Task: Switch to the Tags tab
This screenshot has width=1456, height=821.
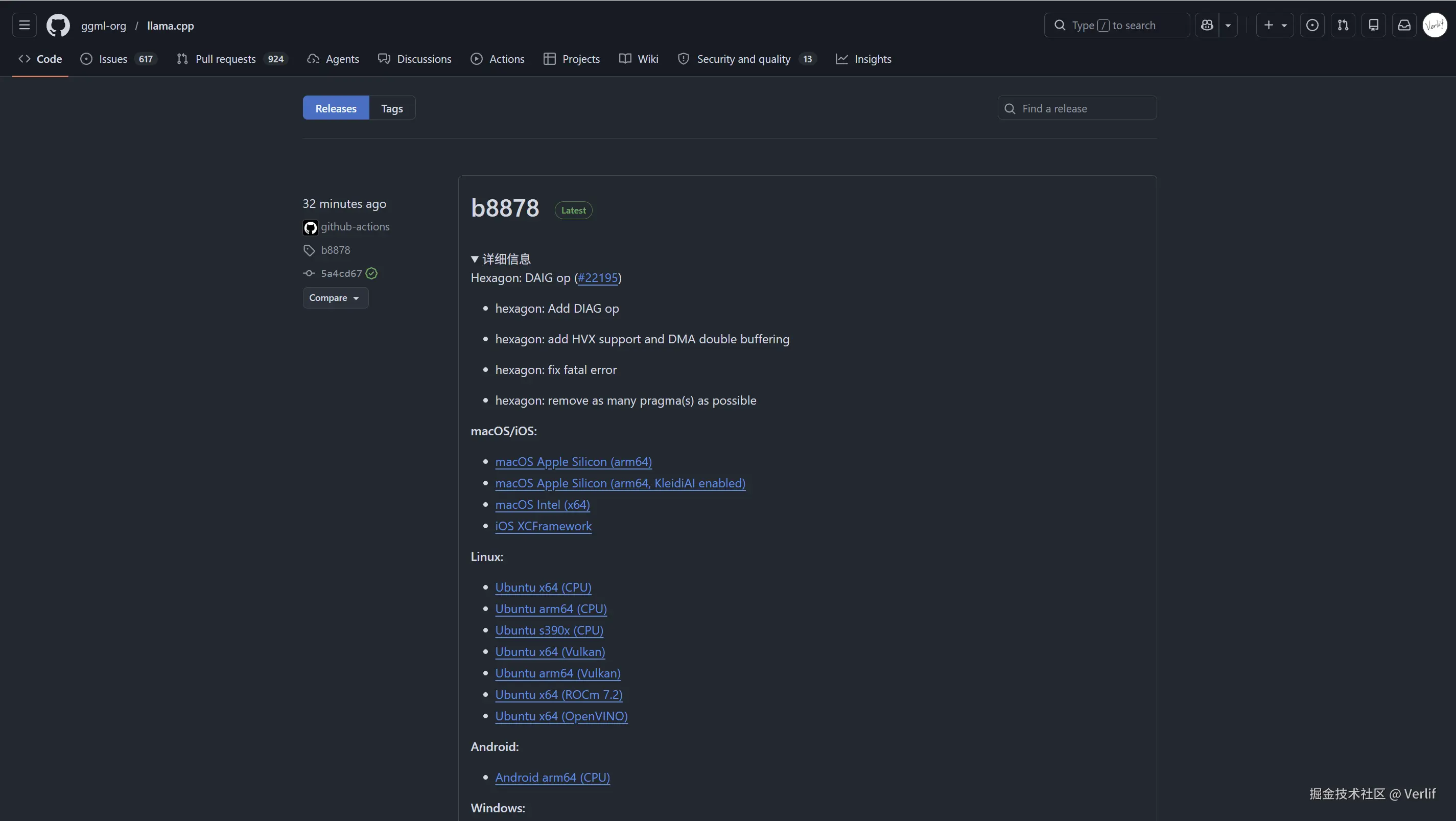Action: [x=392, y=107]
